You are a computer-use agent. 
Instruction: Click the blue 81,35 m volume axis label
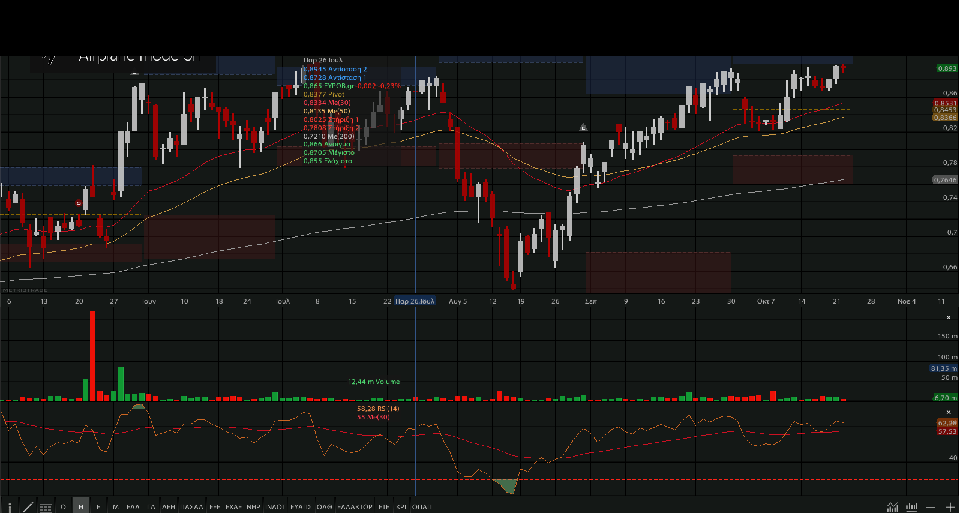tap(943, 368)
